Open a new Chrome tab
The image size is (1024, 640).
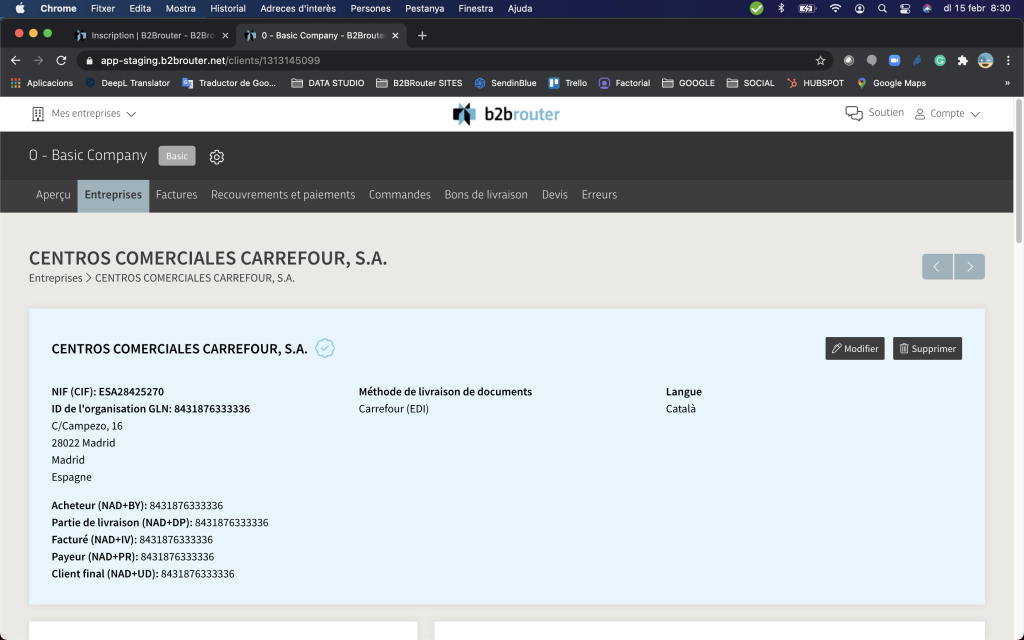(x=423, y=35)
